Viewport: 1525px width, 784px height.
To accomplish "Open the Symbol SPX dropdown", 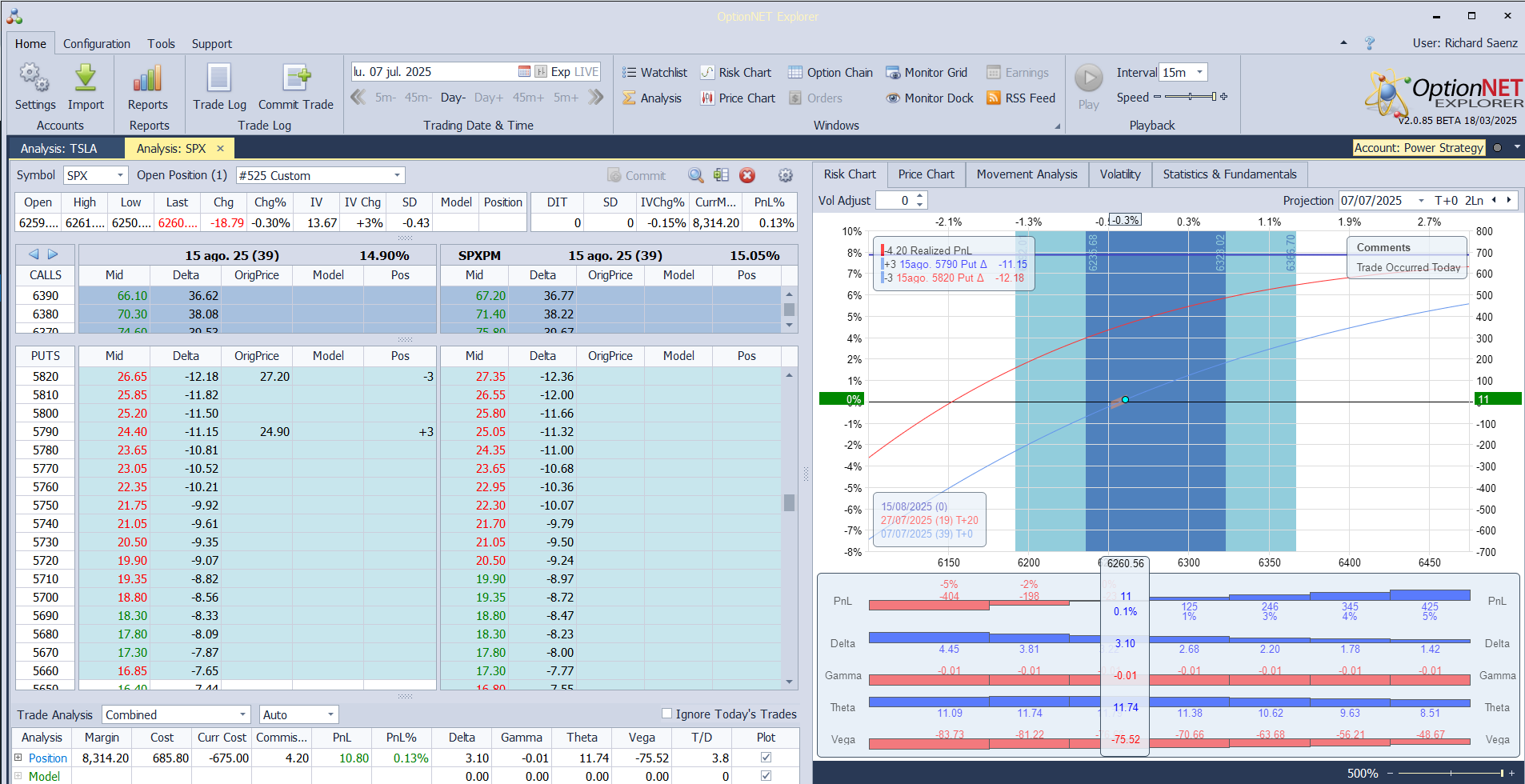I will 120,175.
